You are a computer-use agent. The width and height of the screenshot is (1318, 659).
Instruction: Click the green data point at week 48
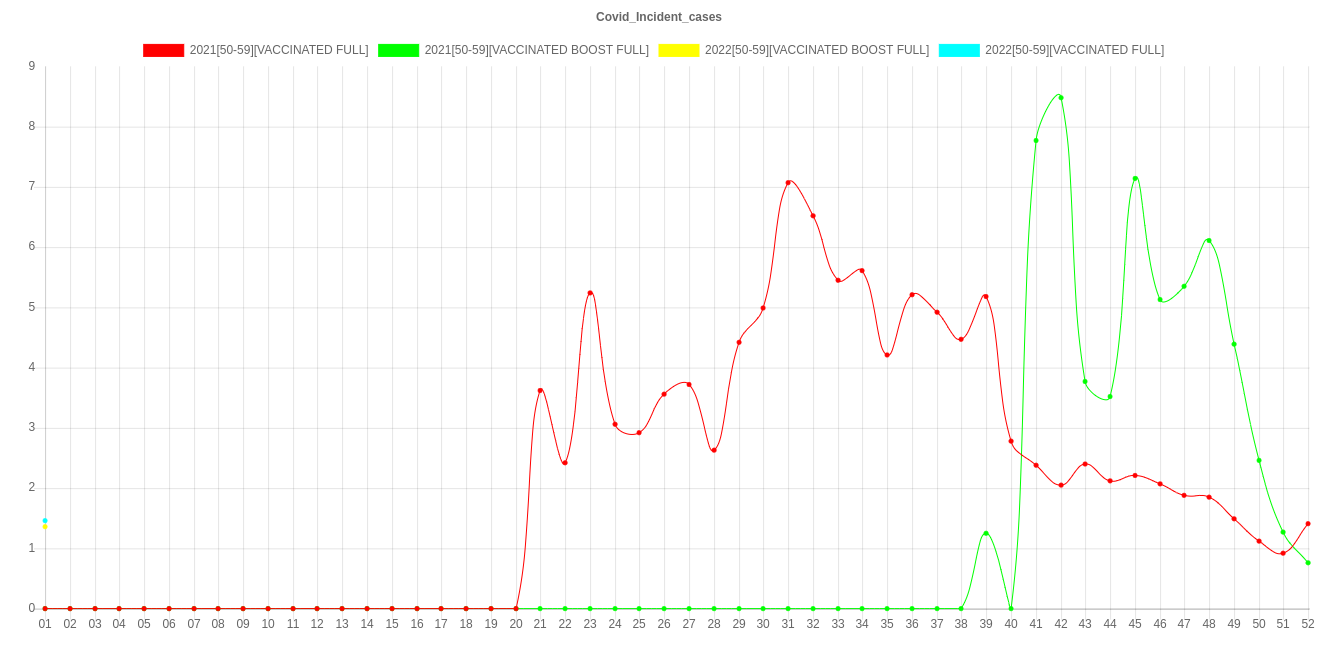[x=1209, y=241]
